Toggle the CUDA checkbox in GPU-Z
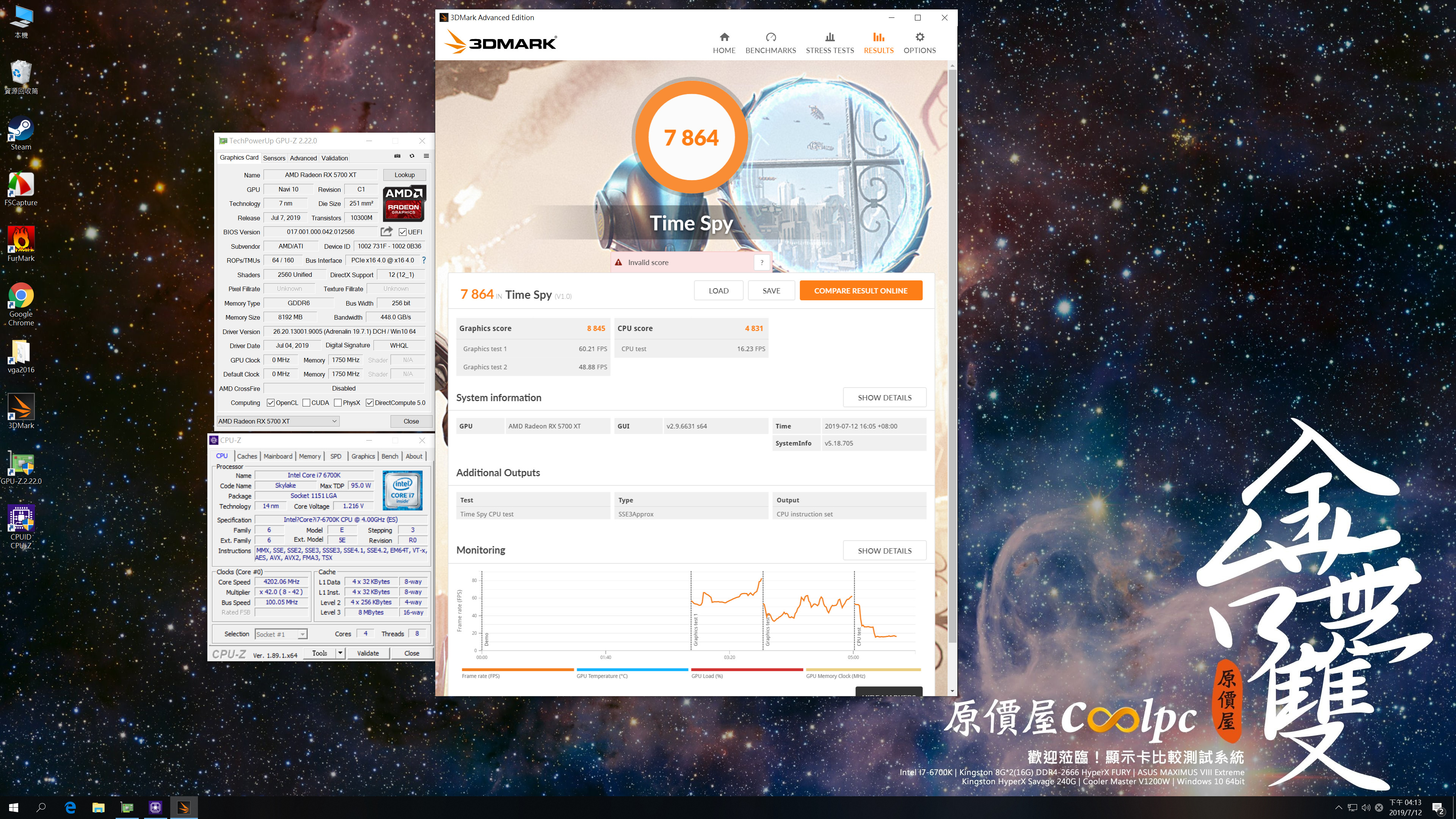The width and height of the screenshot is (1456, 819). tap(306, 403)
